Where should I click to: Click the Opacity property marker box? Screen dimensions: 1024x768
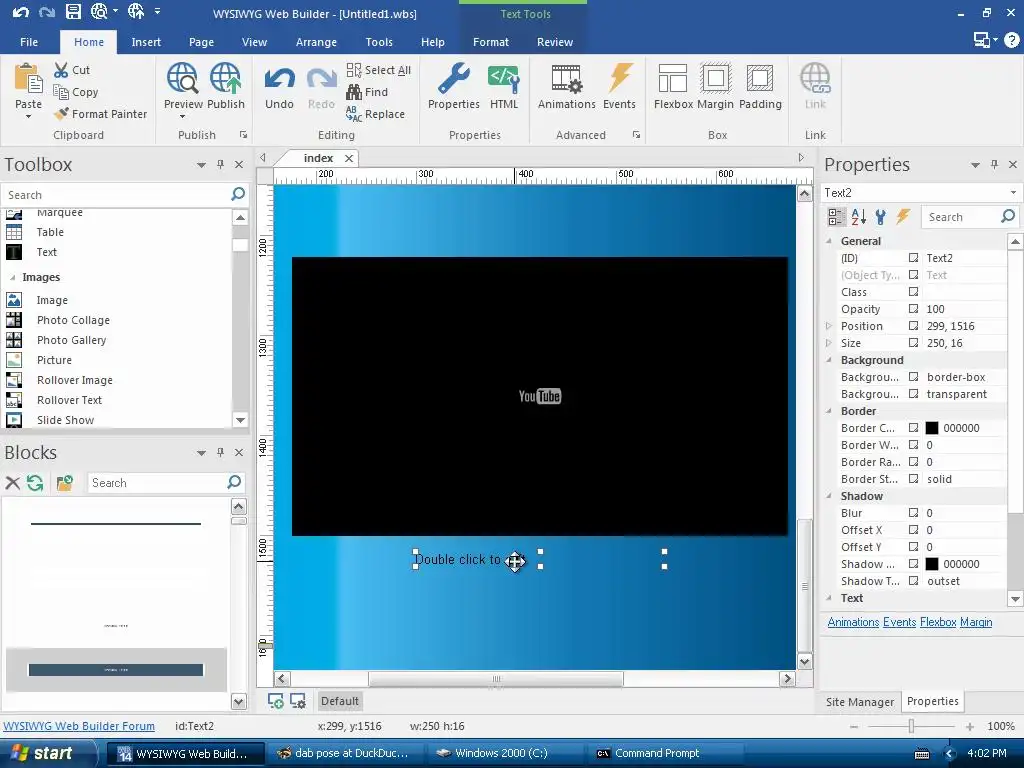click(x=913, y=309)
